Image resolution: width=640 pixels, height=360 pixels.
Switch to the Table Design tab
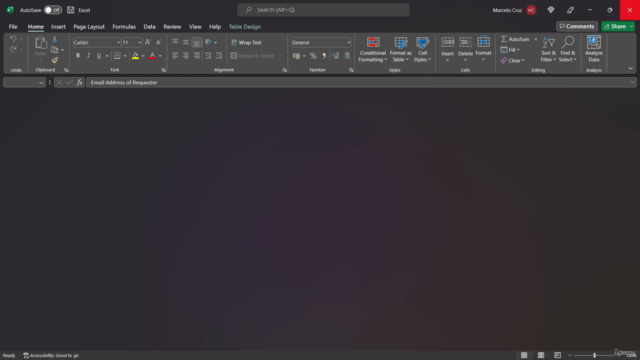point(244,27)
